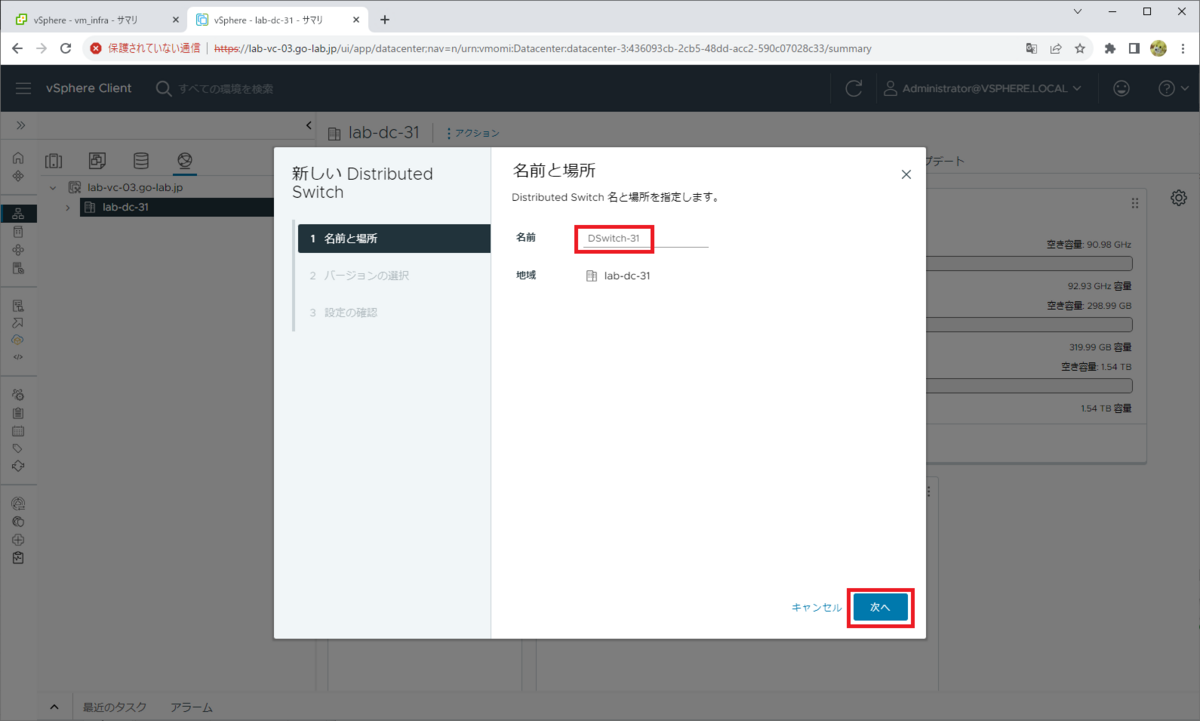Image resolution: width=1200 pixels, height=721 pixels.
Task: Translate this page via Chrome icon
Action: pos(1031,48)
